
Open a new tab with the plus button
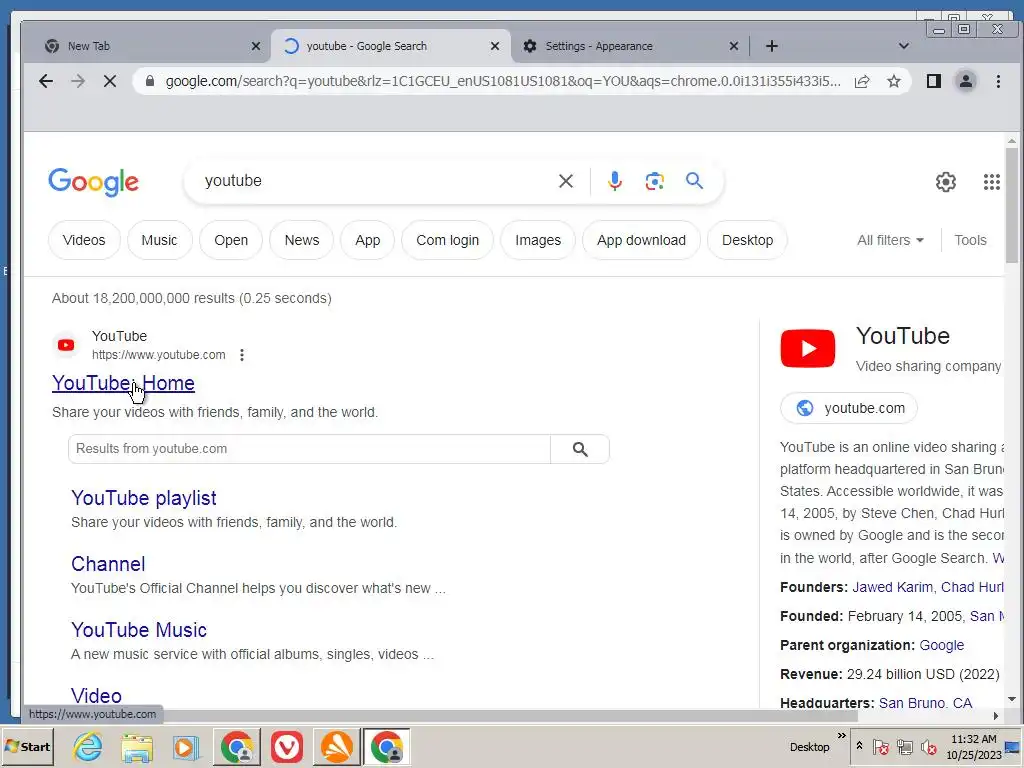click(x=771, y=46)
